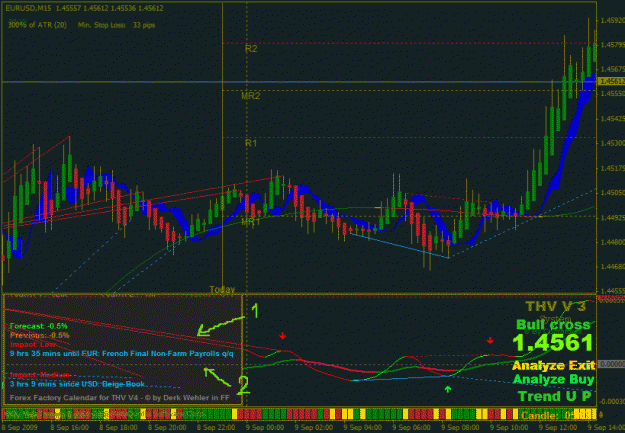Click the 1.44925 price axis label
Screen dimensions: 625x433
coord(613,218)
